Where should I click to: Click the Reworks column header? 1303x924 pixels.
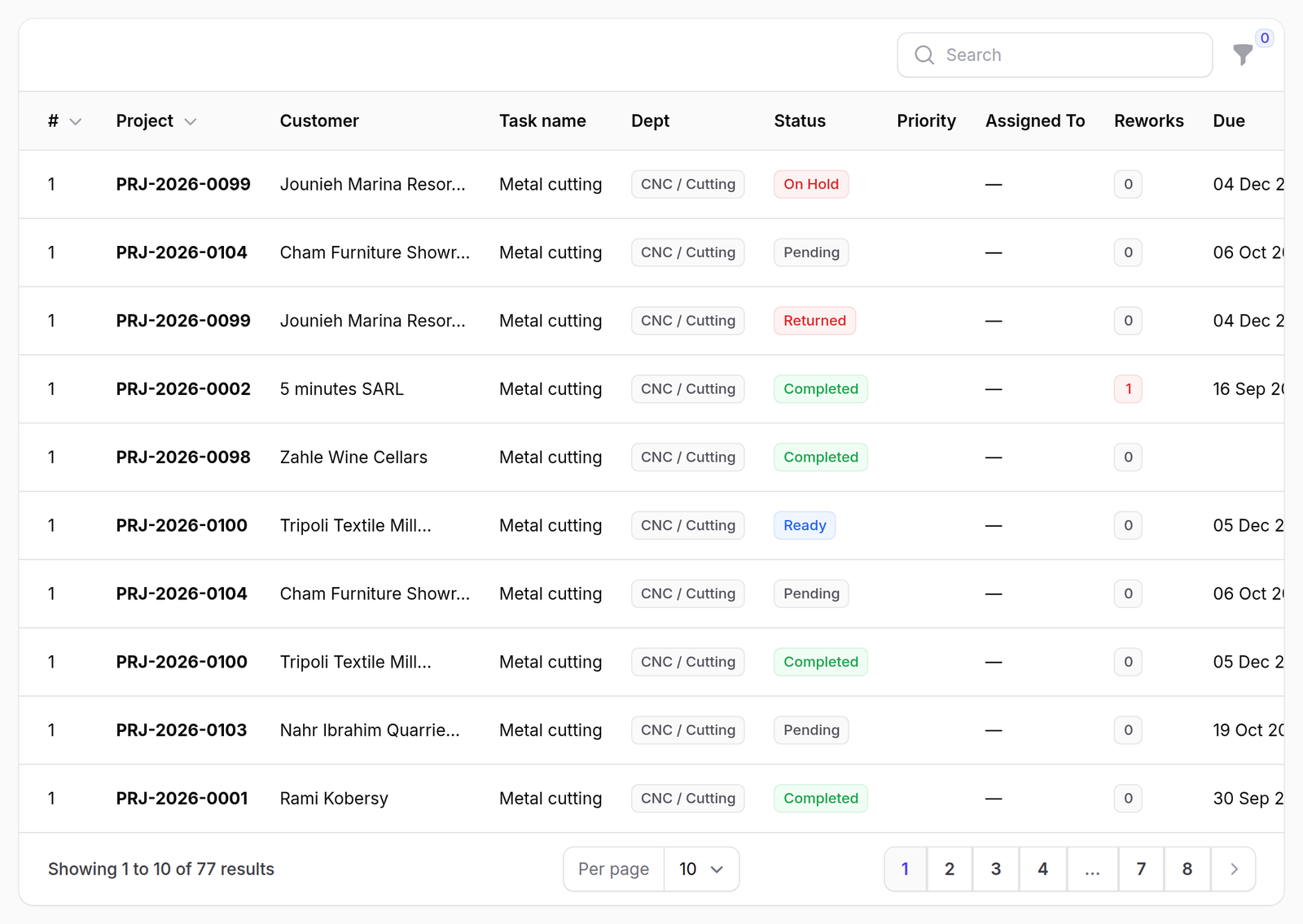click(1149, 120)
